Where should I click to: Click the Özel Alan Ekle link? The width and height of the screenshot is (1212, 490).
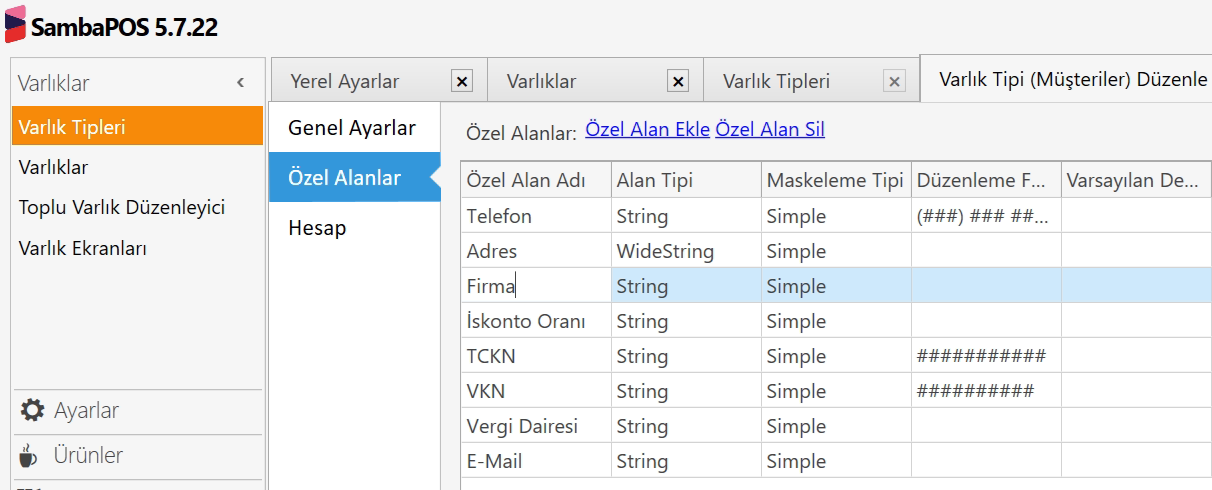[647, 129]
